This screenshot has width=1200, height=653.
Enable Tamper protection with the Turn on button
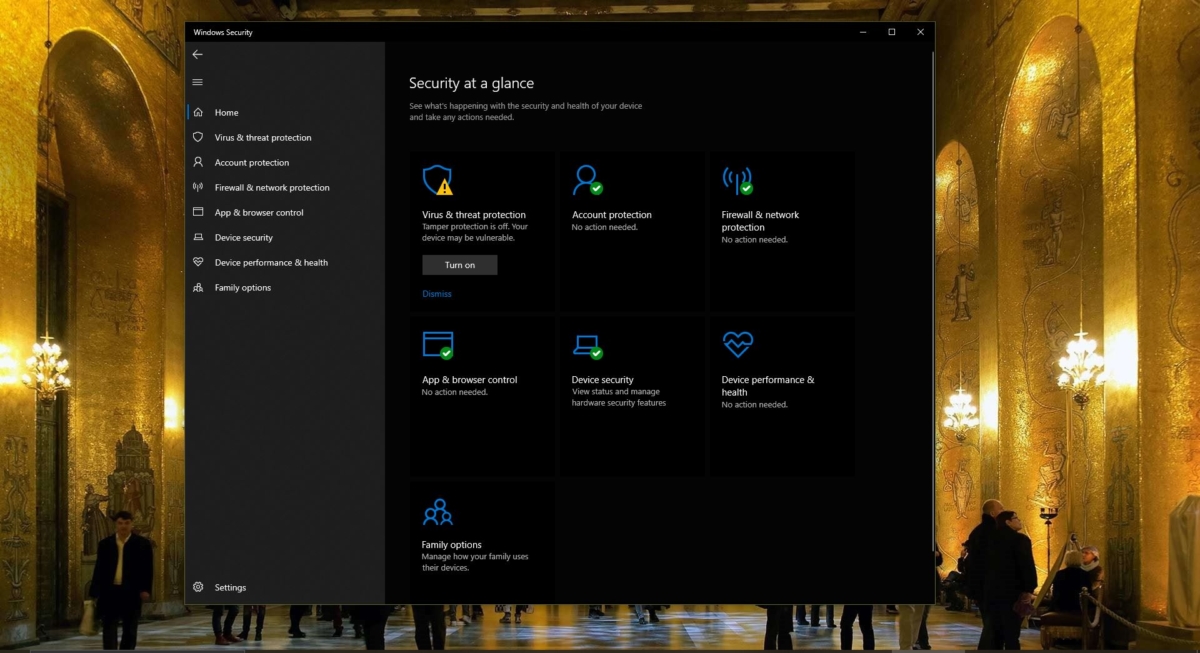coord(459,264)
